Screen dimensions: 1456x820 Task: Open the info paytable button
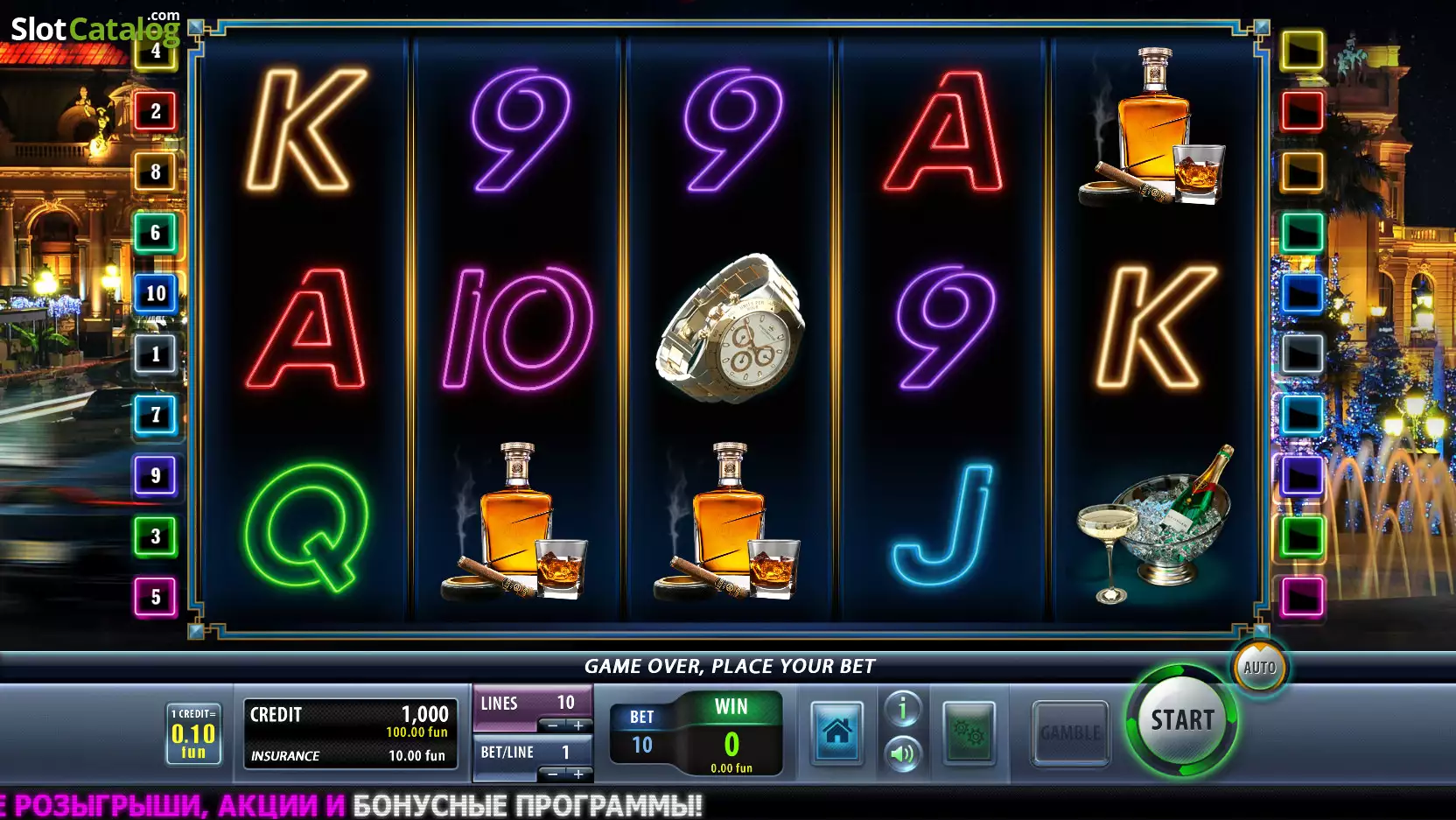click(903, 708)
